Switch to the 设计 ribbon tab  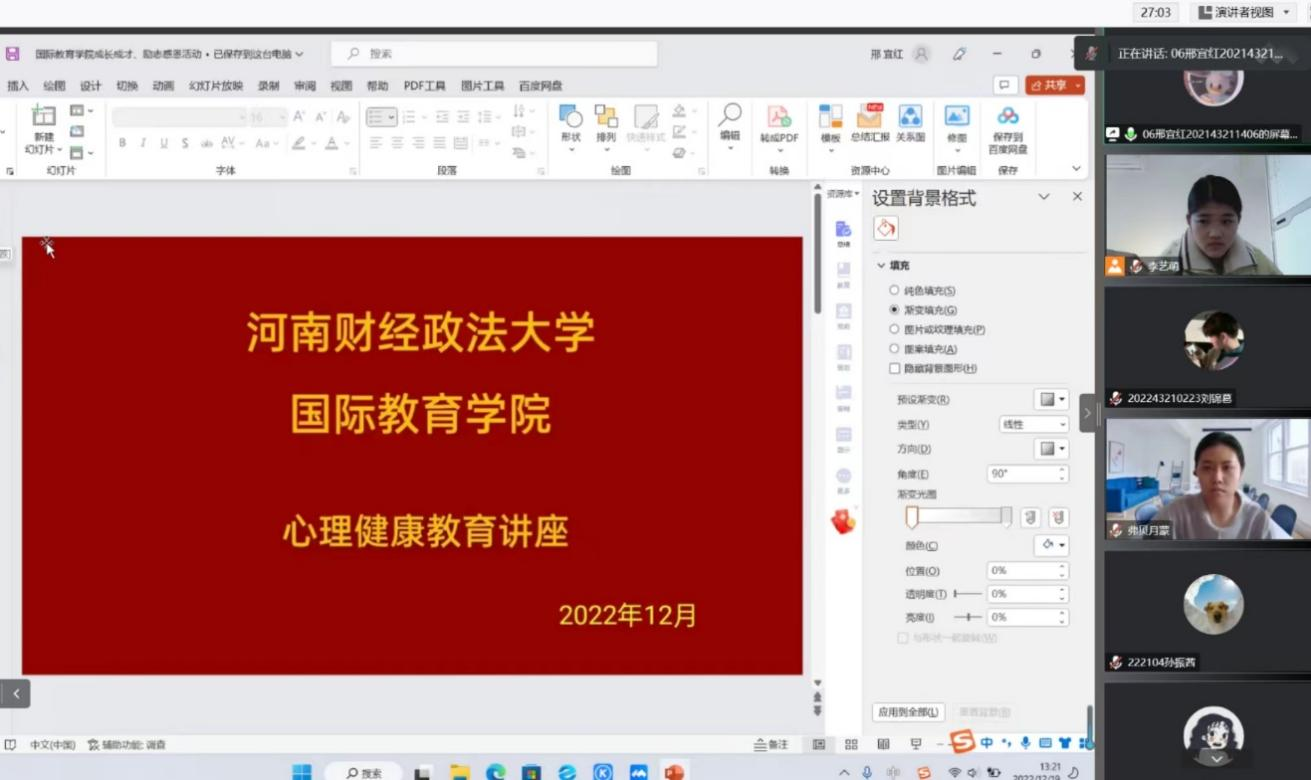[91, 86]
